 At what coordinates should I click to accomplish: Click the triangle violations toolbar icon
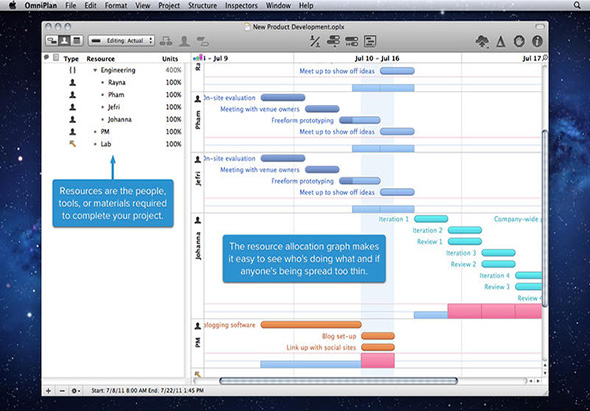click(500, 41)
